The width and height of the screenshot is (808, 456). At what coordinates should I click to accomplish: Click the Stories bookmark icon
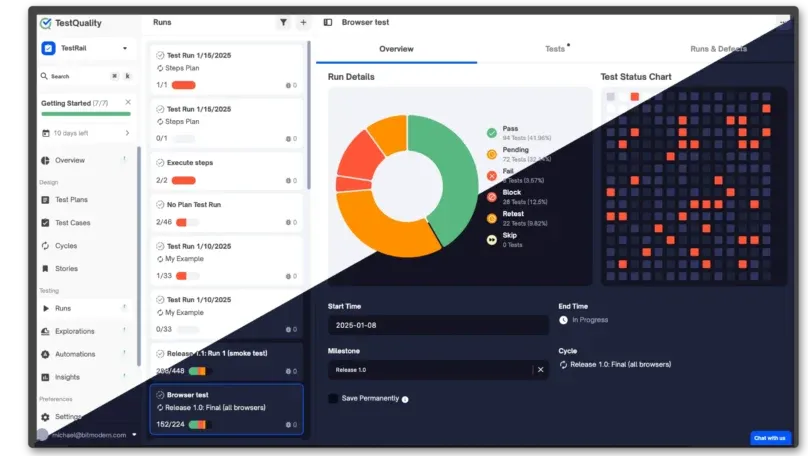tap(45, 268)
